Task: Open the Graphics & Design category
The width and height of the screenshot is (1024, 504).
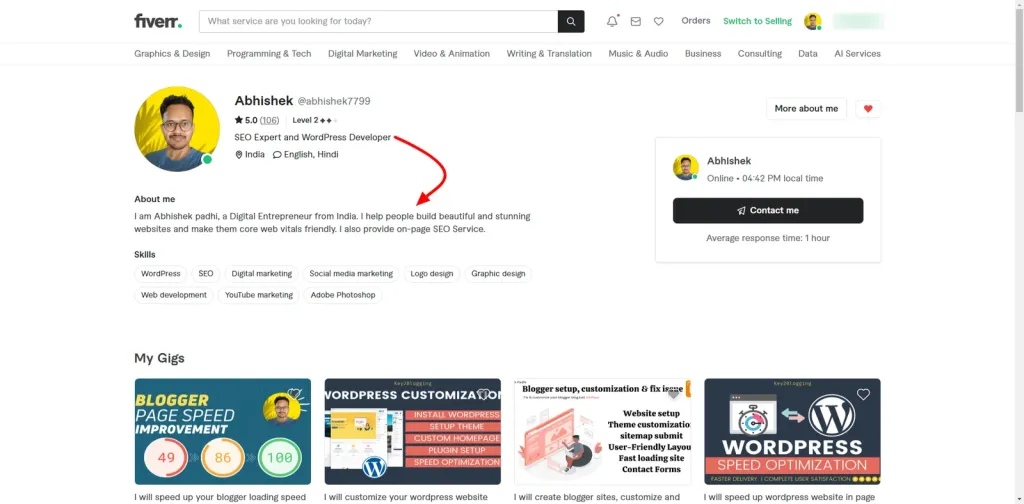Action: tap(172, 54)
